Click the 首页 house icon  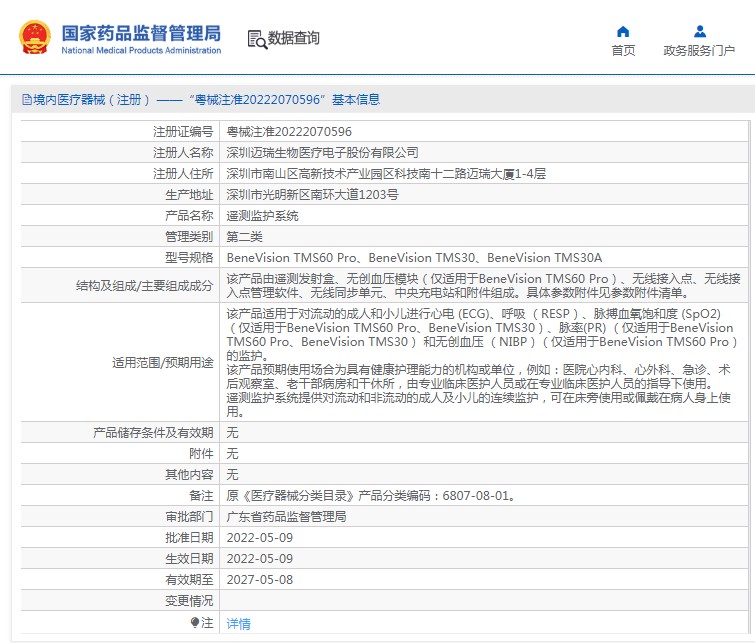pos(623,31)
